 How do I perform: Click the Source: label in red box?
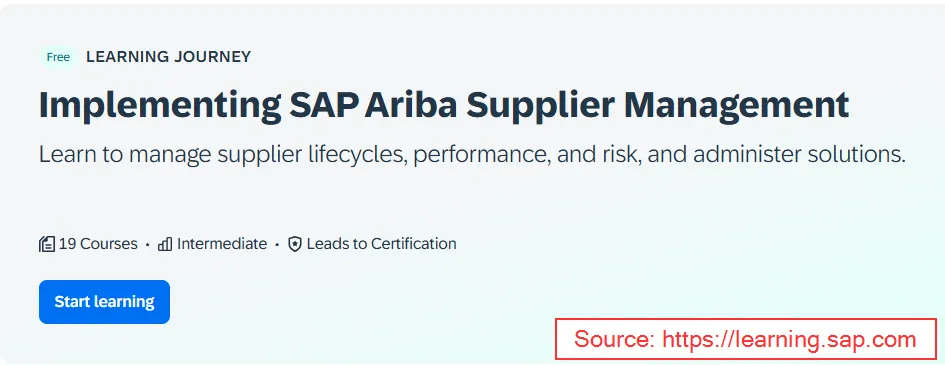click(615, 339)
